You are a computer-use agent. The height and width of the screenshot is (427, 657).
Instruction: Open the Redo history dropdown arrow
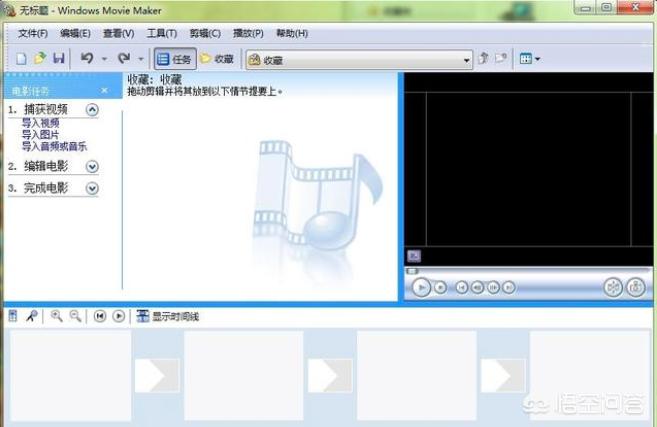tap(141, 59)
